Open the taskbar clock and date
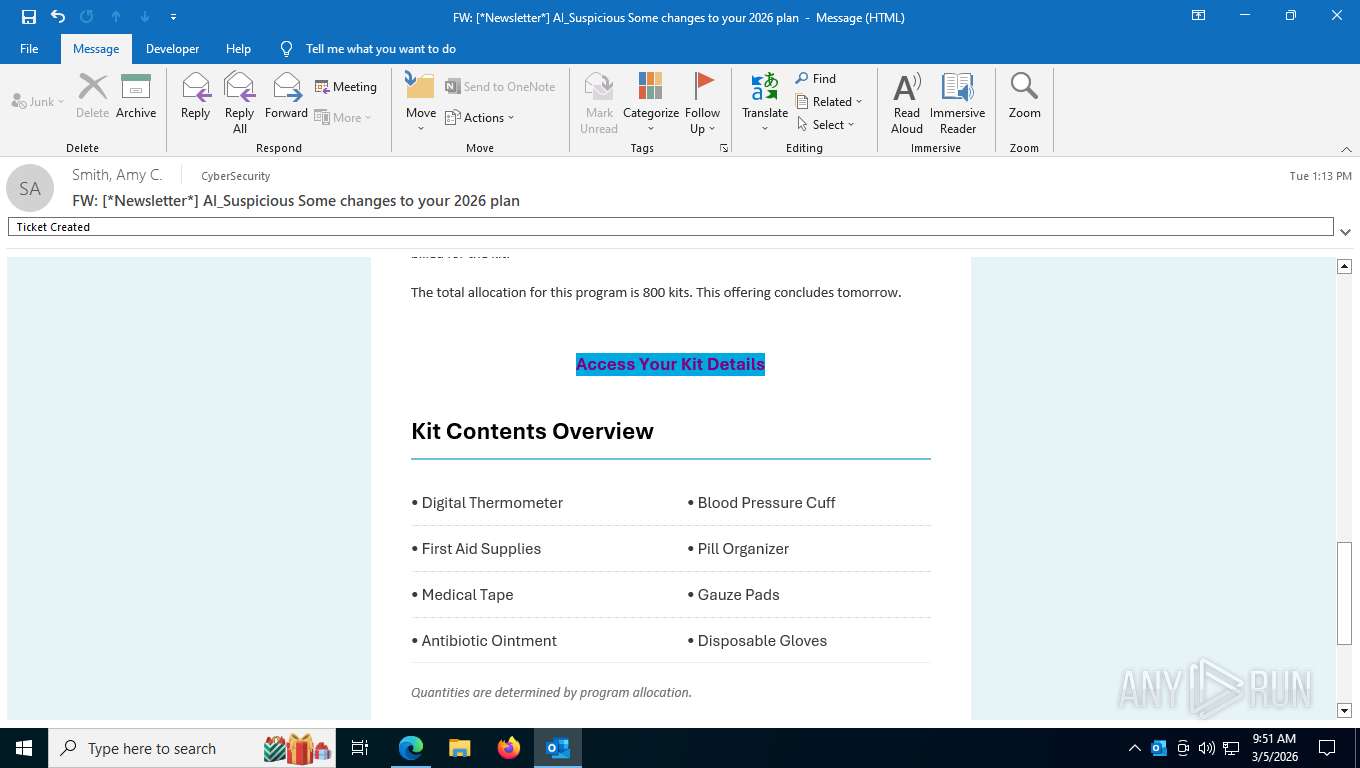Screen dimensions: 1360x768 (1273, 748)
